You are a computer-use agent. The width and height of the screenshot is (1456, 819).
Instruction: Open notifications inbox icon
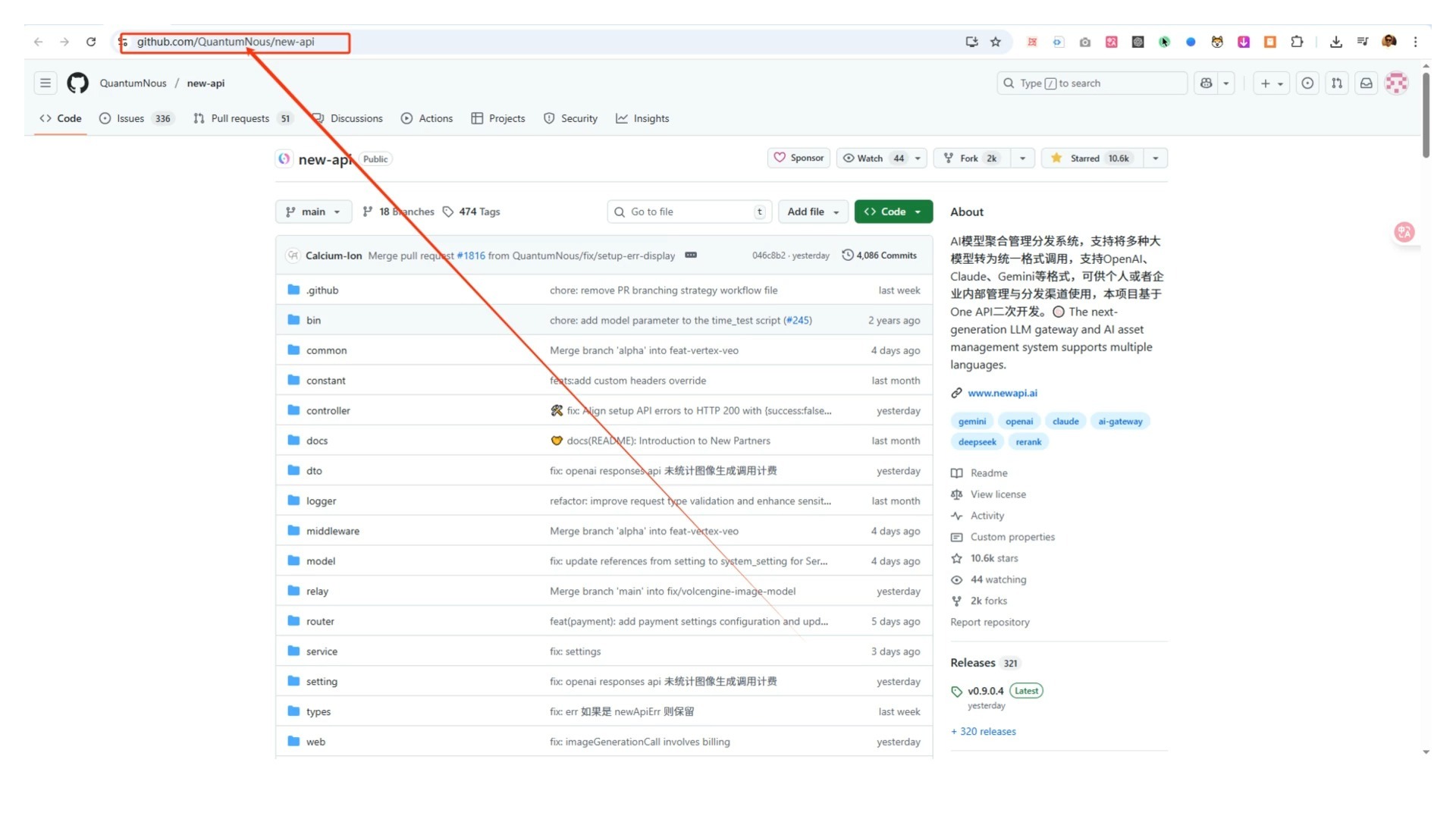1366,83
